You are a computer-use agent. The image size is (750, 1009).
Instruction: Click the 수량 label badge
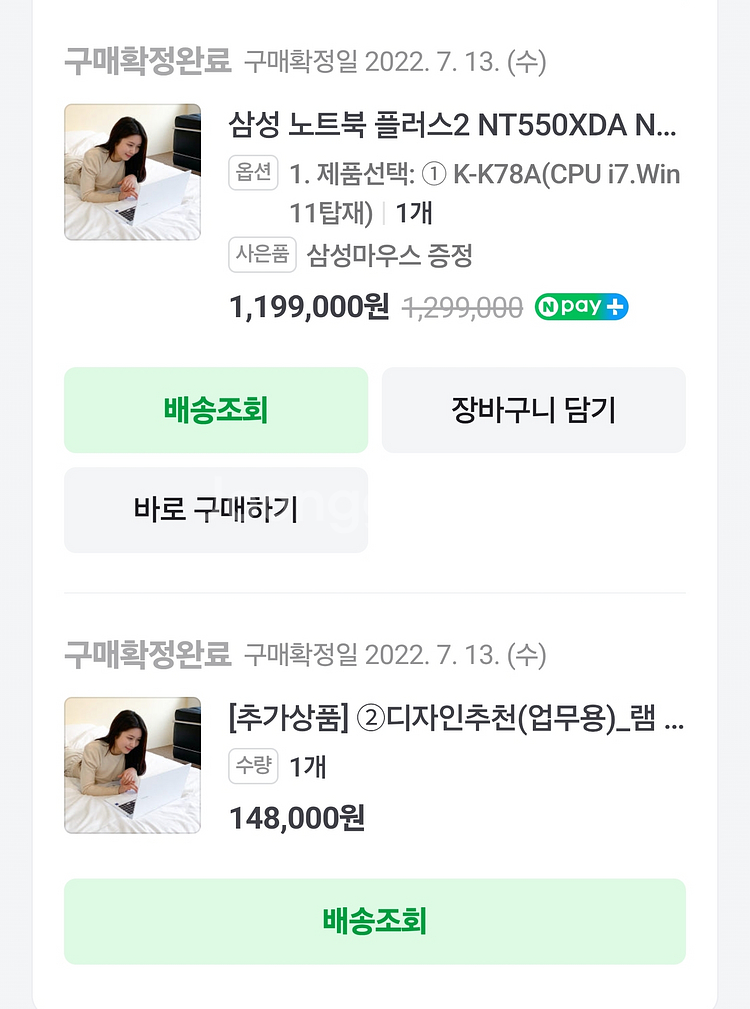tap(253, 767)
